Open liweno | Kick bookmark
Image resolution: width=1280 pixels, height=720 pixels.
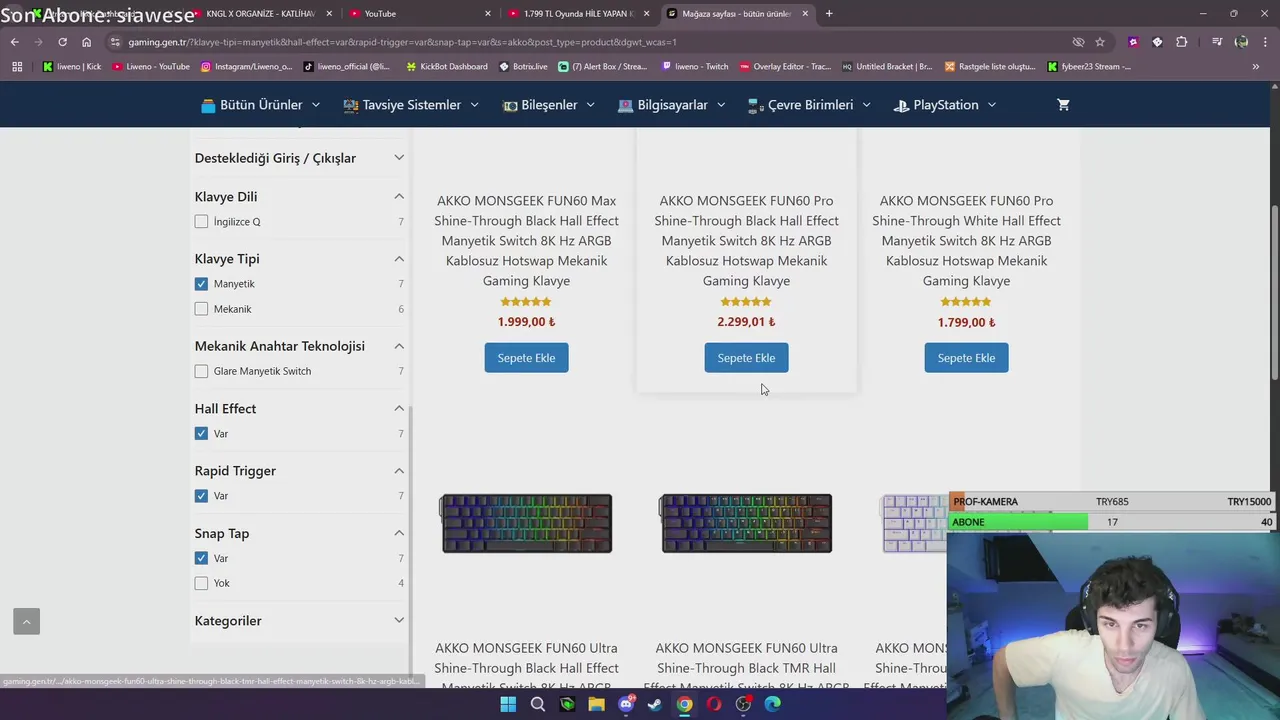pos(72,67)
